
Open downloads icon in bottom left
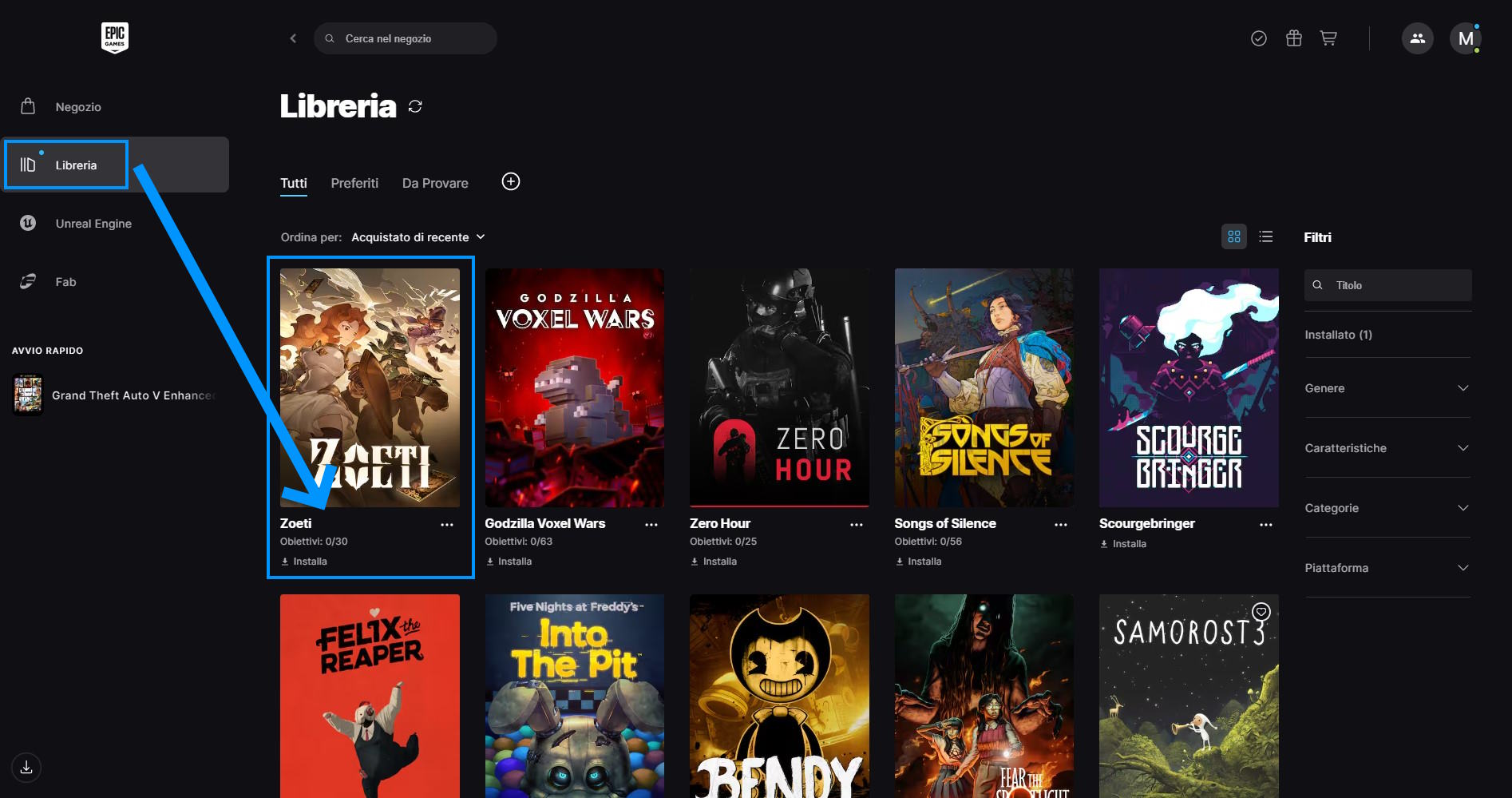[26, 768]
